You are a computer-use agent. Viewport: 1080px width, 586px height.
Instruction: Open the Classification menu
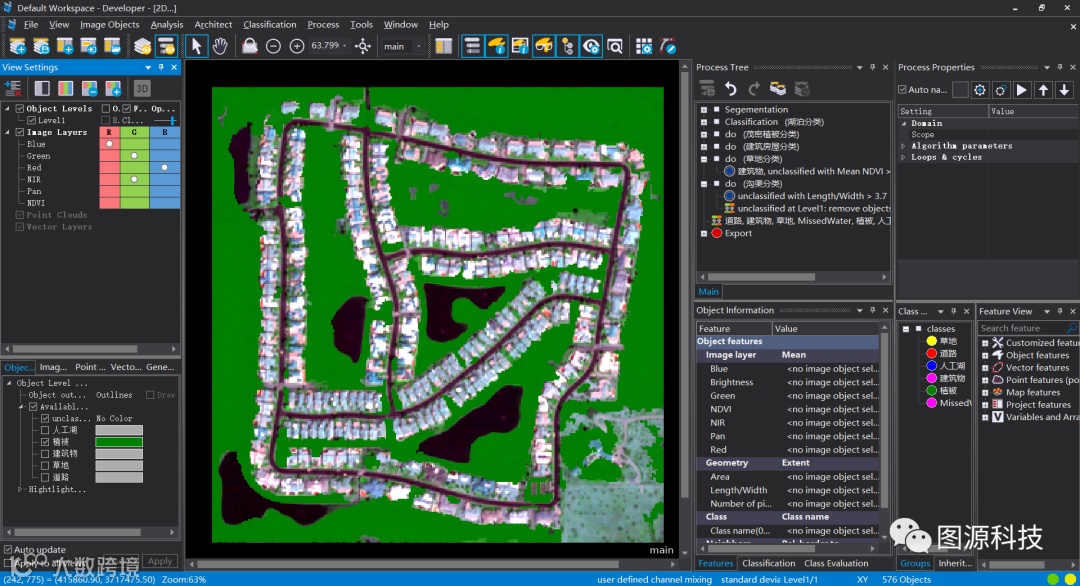270,24
